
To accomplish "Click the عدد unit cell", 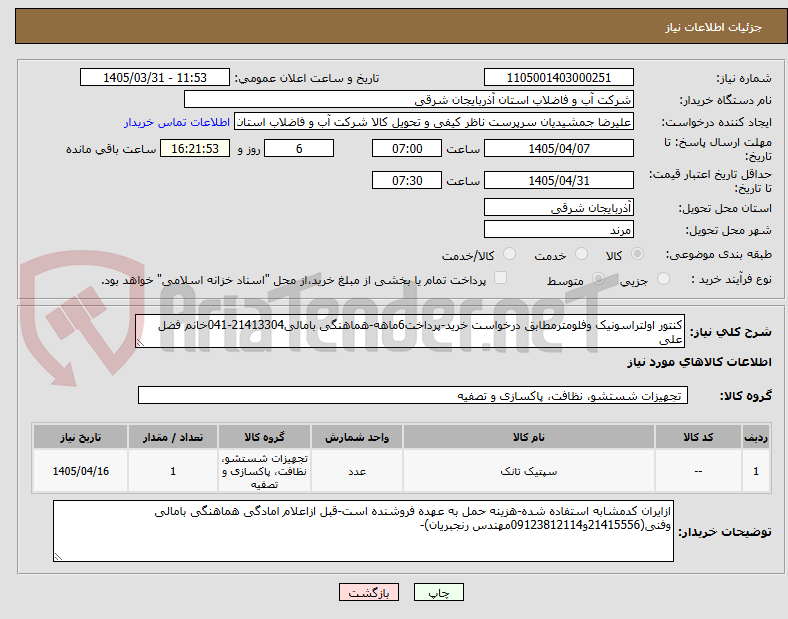I will pos(357,471).
